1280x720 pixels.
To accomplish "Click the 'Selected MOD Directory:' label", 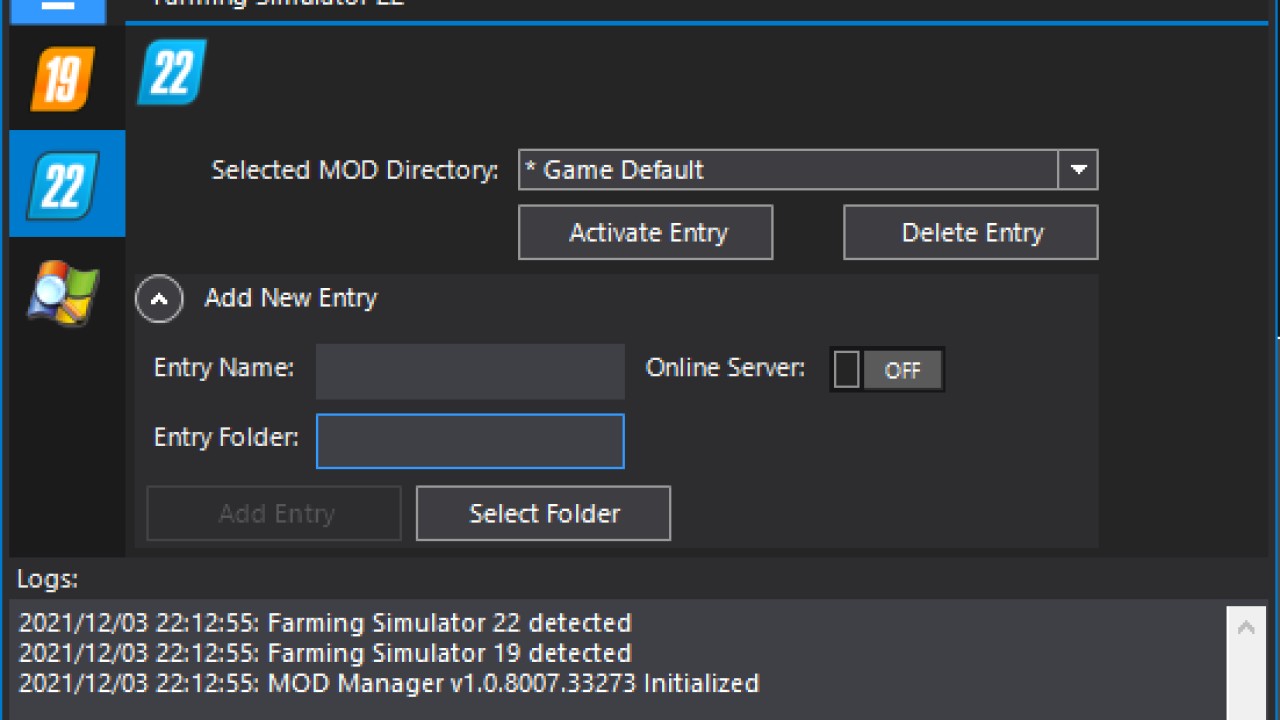I will 355,170.
